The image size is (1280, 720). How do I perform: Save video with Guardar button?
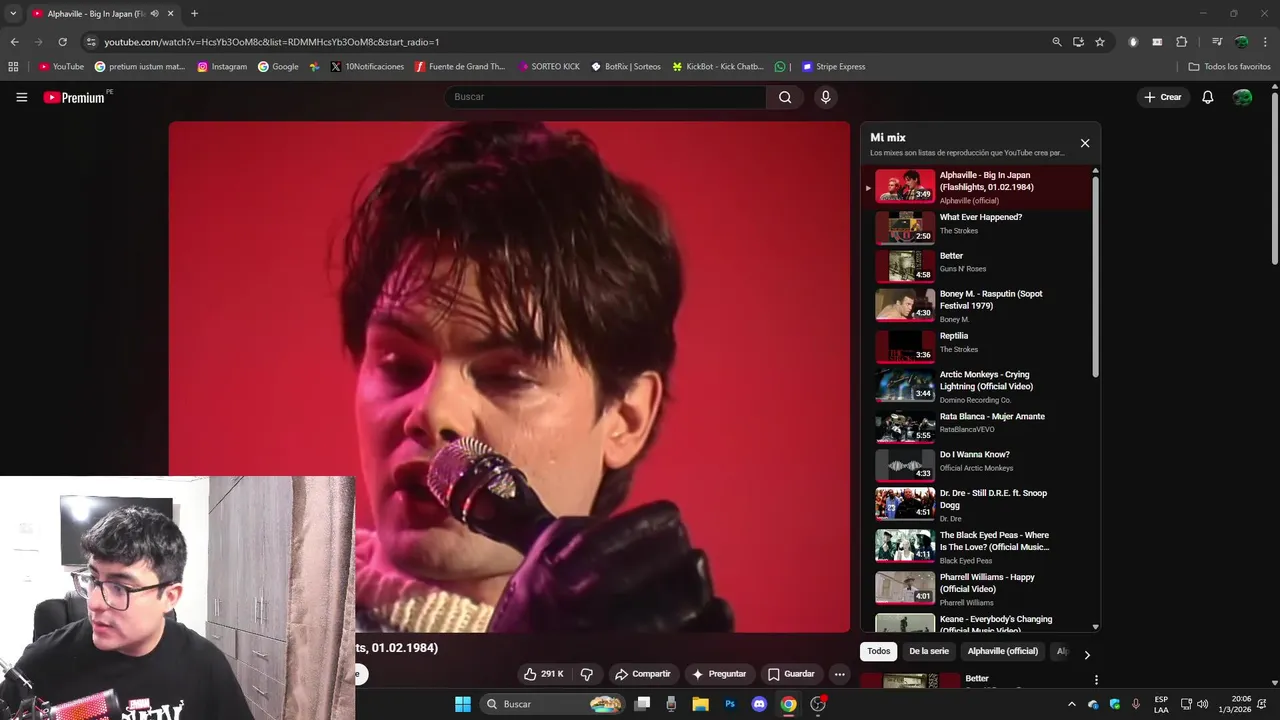point(791,674)
